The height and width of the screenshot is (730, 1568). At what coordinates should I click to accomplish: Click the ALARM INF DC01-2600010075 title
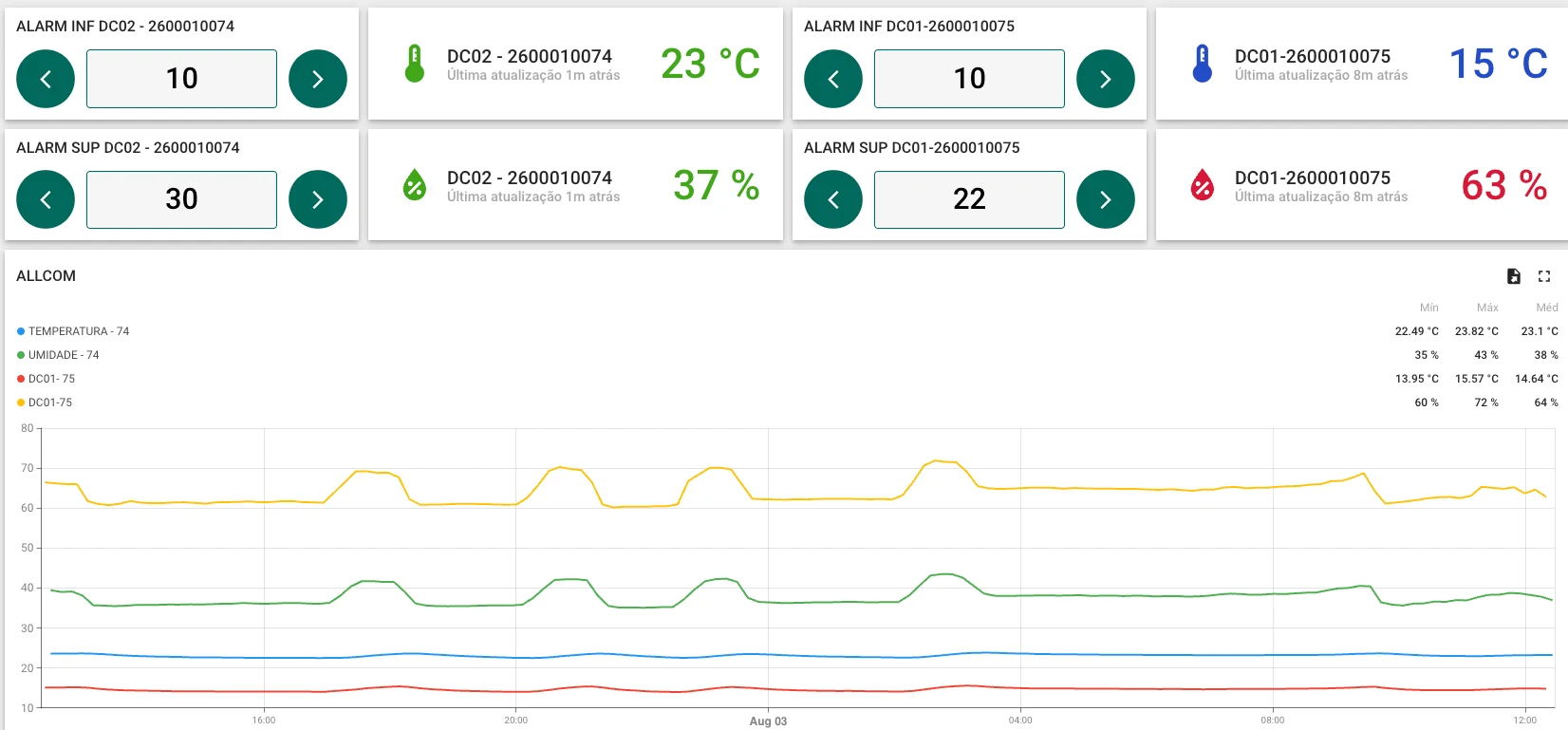(909, 27)
